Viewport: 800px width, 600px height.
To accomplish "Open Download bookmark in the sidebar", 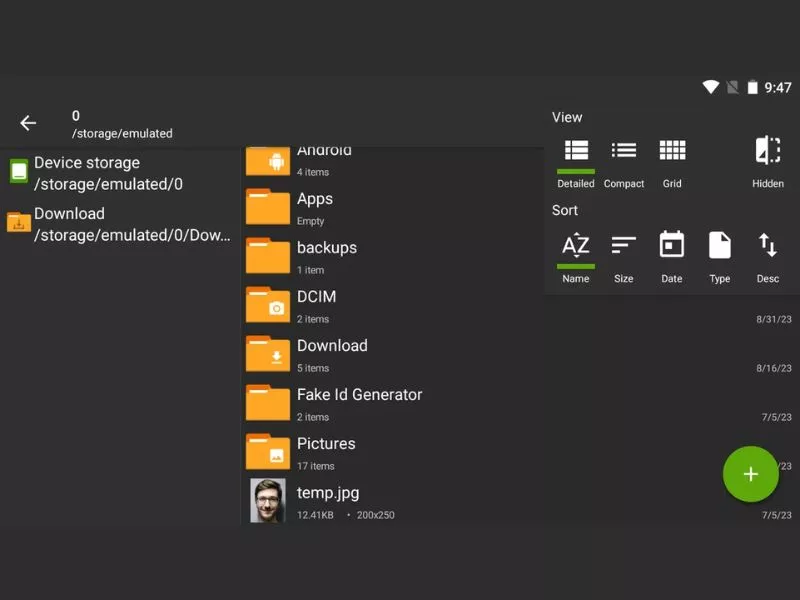I will 120,224.
